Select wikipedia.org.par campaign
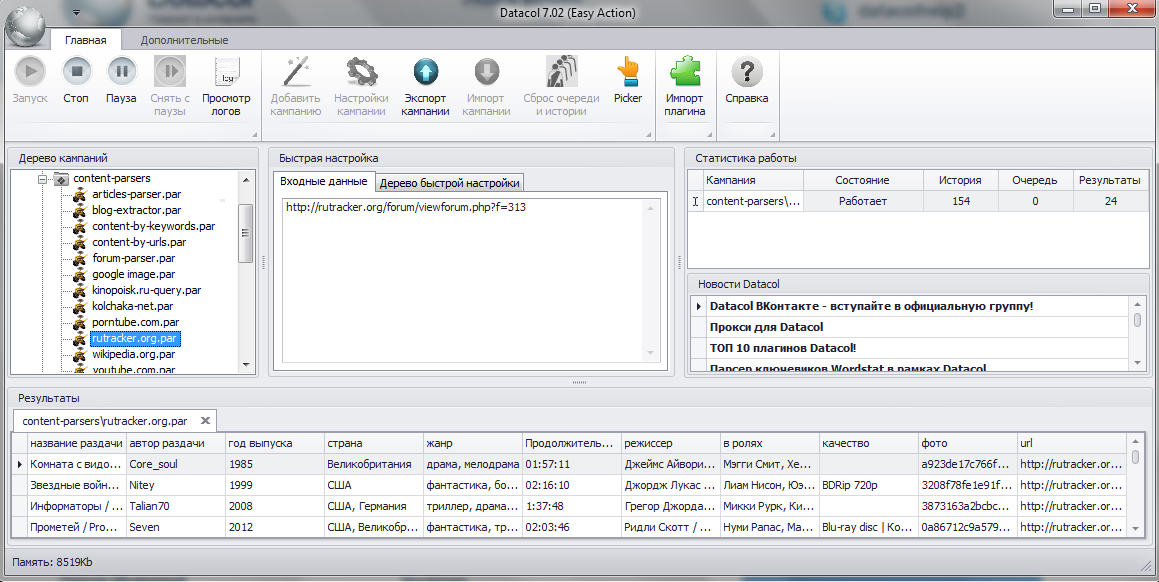Image resolution: width=1159 pixels, height=582 pixels. click(134, 354)
